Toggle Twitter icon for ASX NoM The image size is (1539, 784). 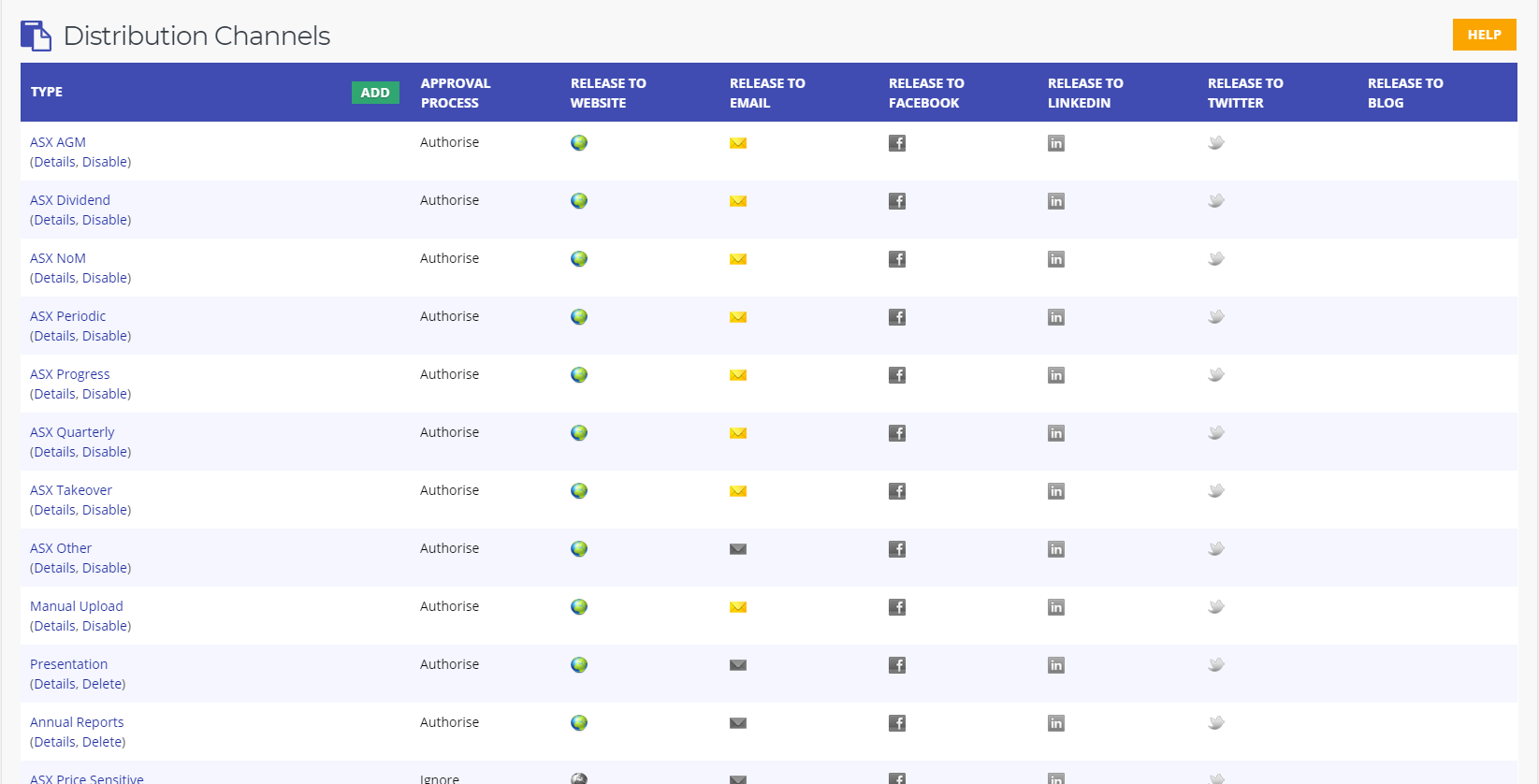pyautogui.click(x=1216, y=259)
